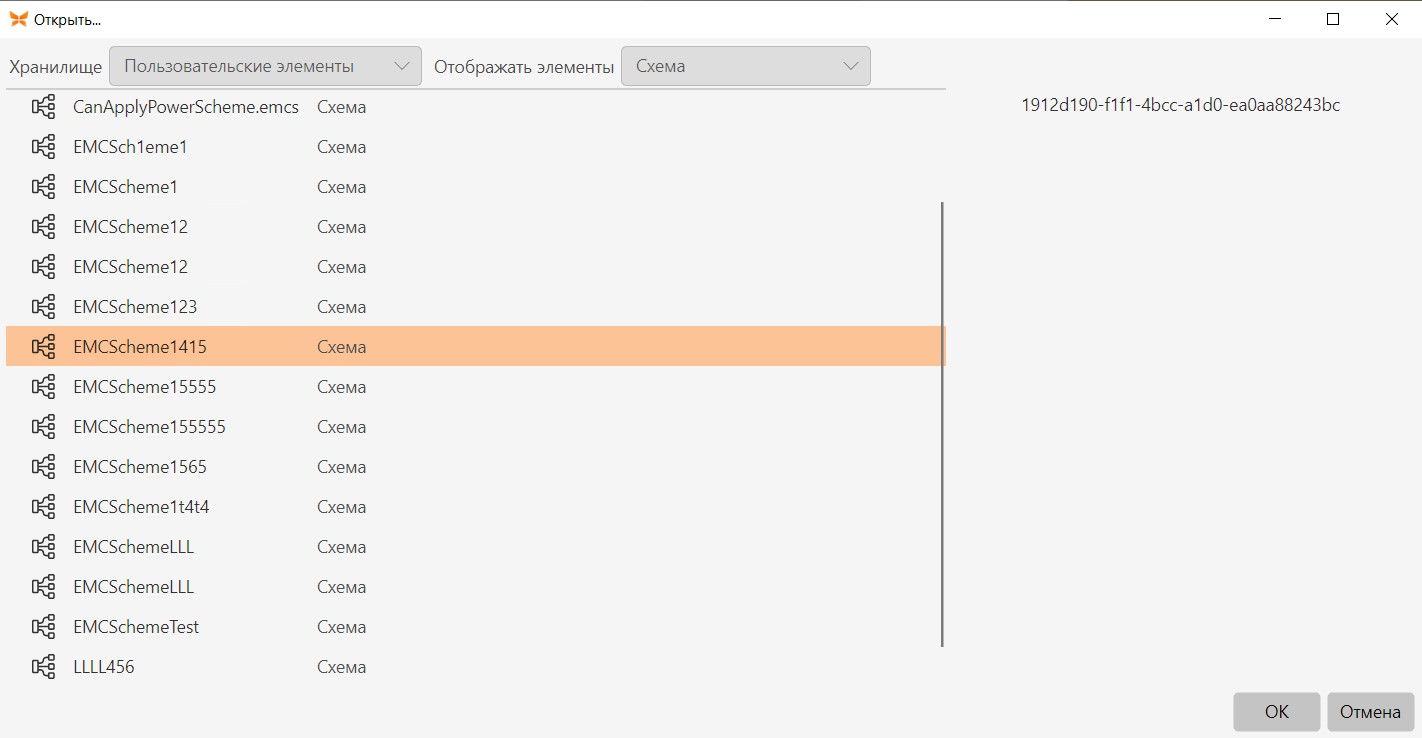Click the scheme icon next to CanApplyPowerScheme.emcs
This screenshot has width=1422, height=738.
[43, 107]
